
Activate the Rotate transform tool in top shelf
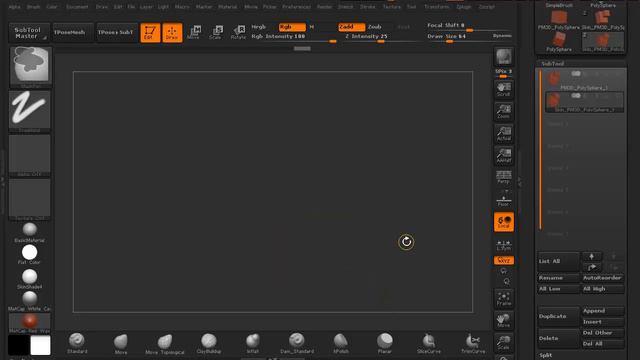238,32
